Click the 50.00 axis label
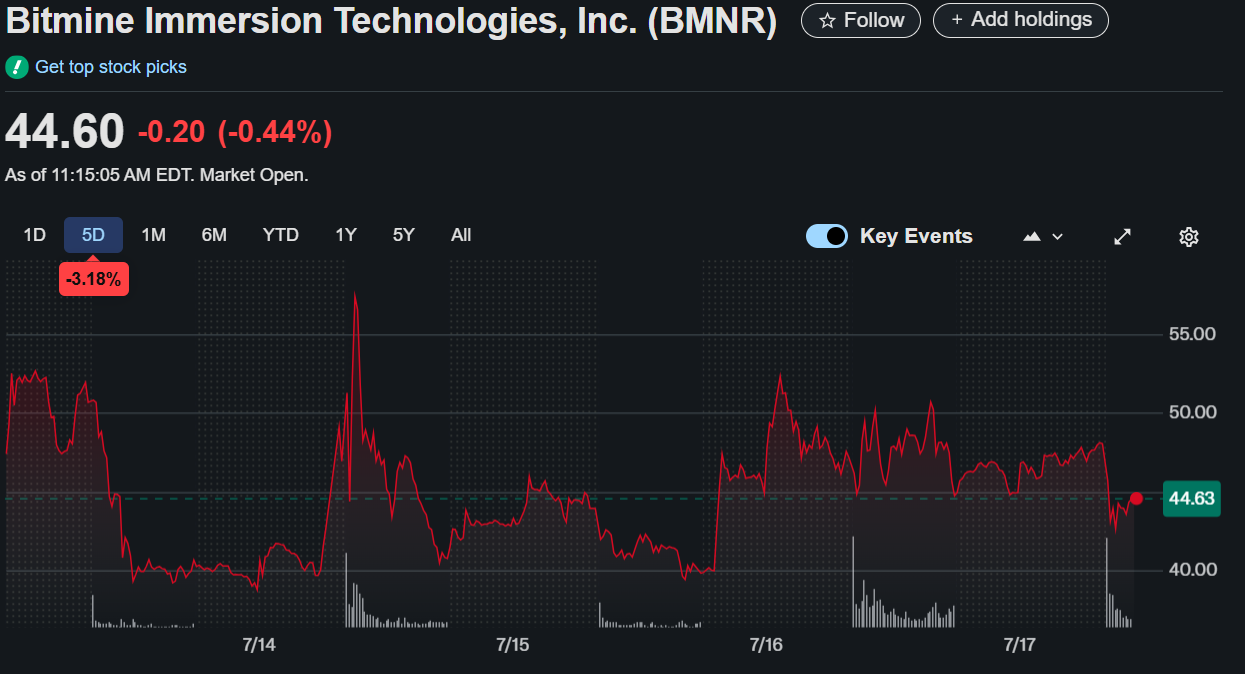 click(1192, 412)
